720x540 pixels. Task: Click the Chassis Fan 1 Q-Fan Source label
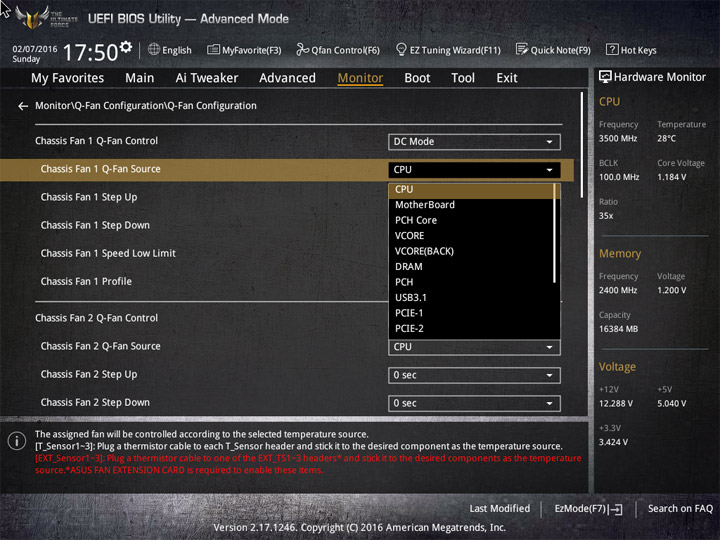(101, 169)
